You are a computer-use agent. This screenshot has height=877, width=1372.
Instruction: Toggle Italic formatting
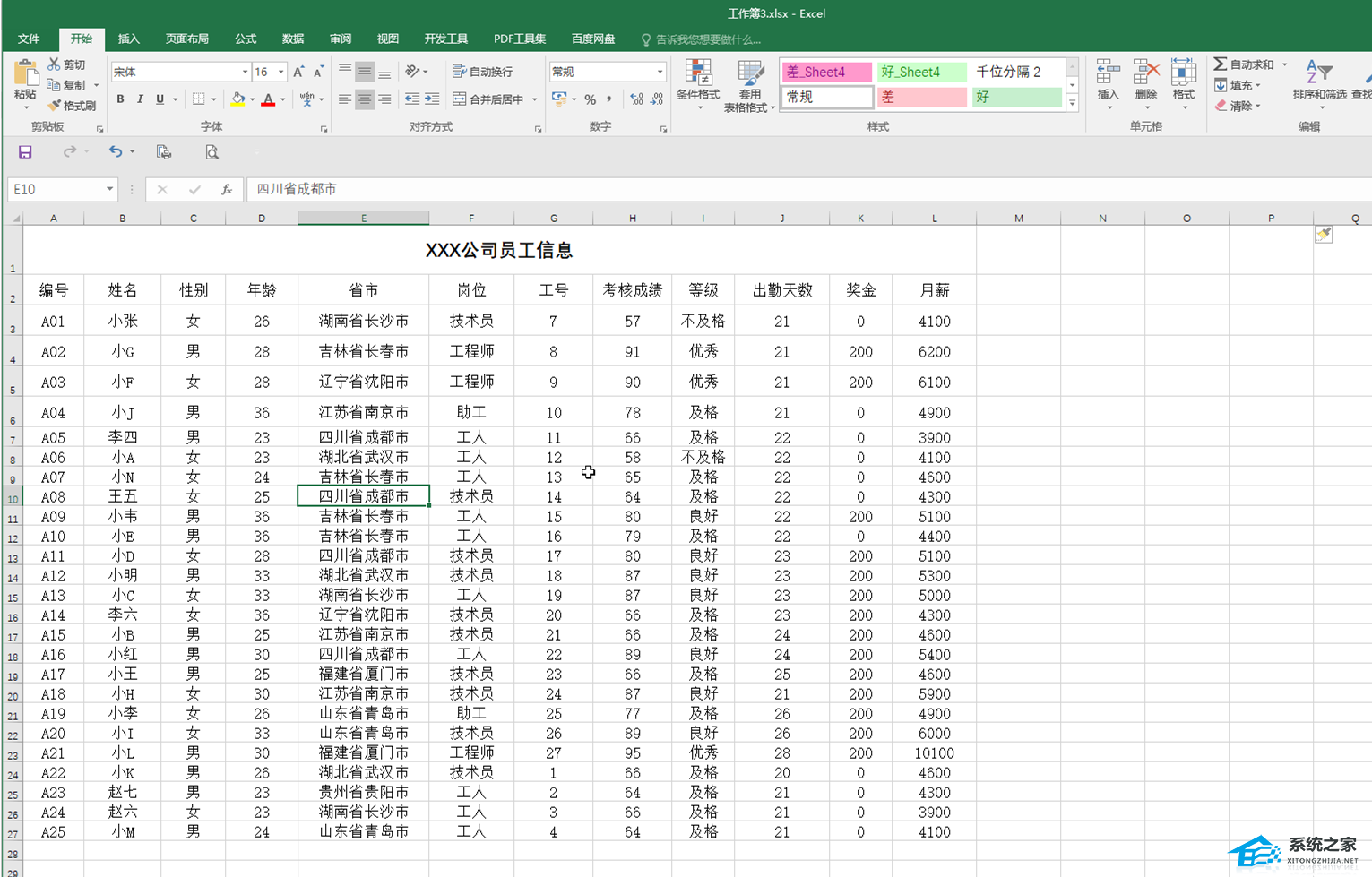coord(140,99)
